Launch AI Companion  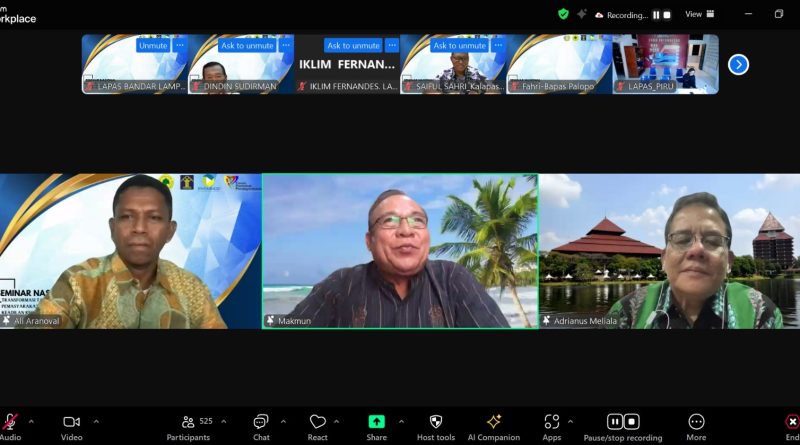pos(494,422)
